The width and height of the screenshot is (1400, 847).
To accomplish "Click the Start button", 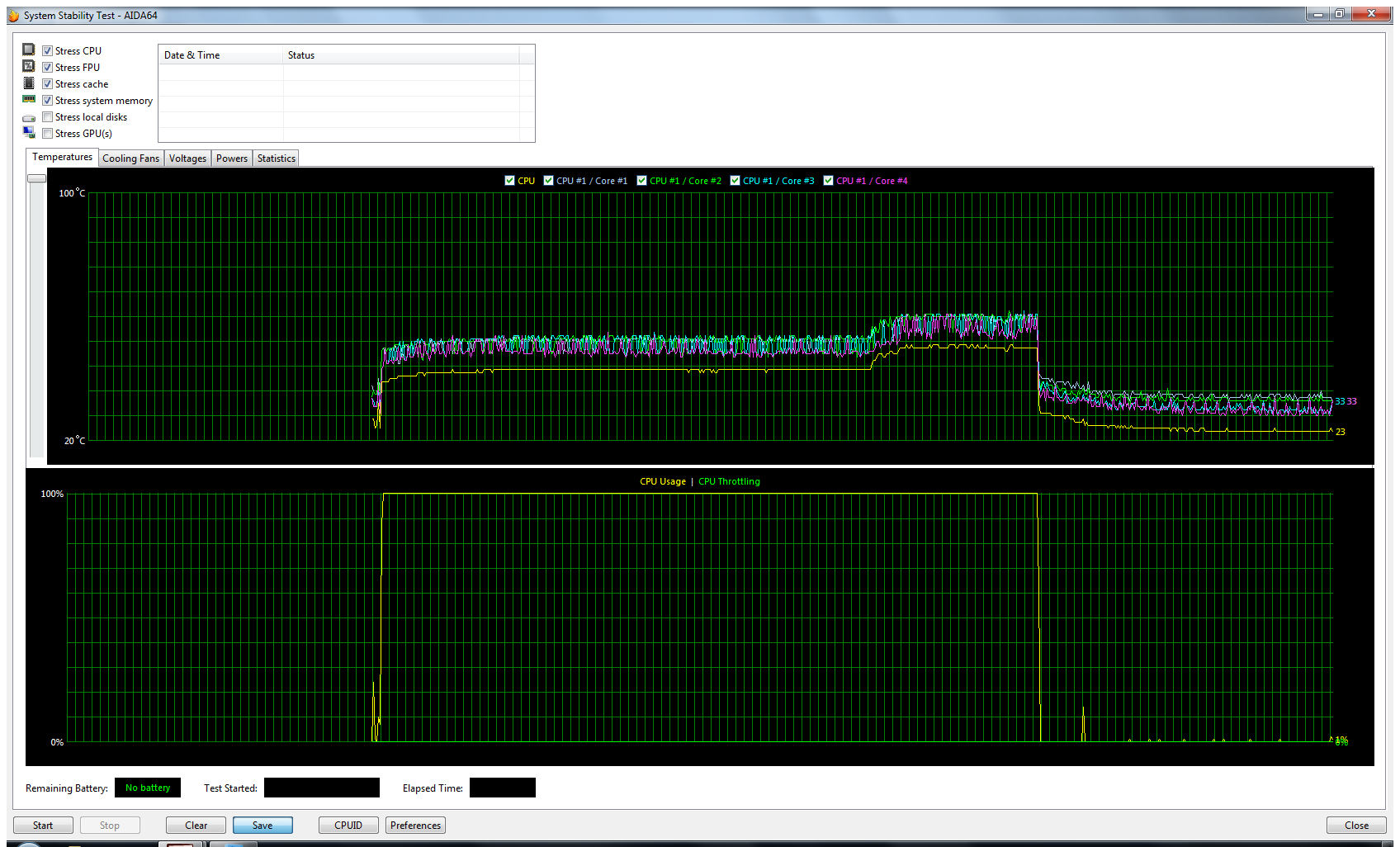I will 43,826.
